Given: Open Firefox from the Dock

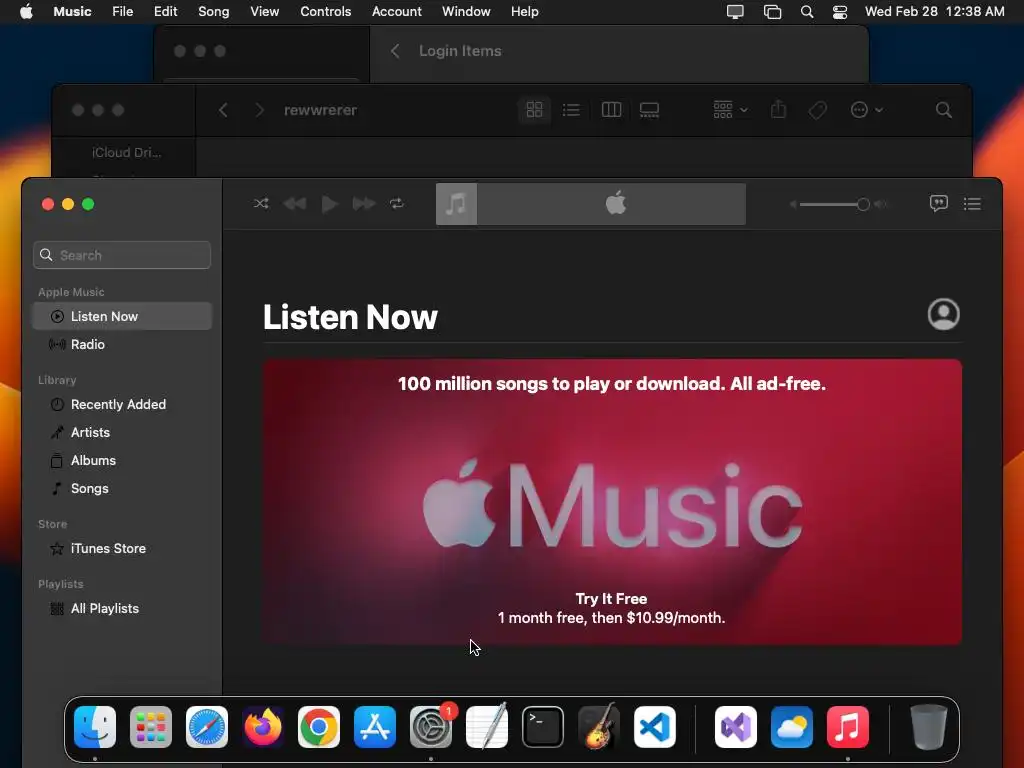Looking at the screenshot, I should [x=263, y=727].
